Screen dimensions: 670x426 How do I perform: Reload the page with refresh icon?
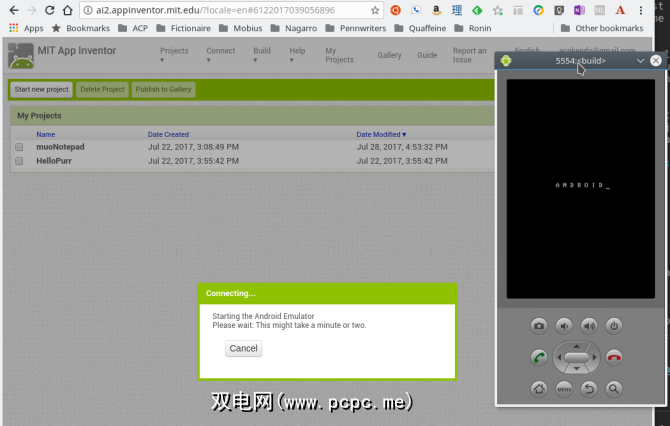(x=50, y=10)
